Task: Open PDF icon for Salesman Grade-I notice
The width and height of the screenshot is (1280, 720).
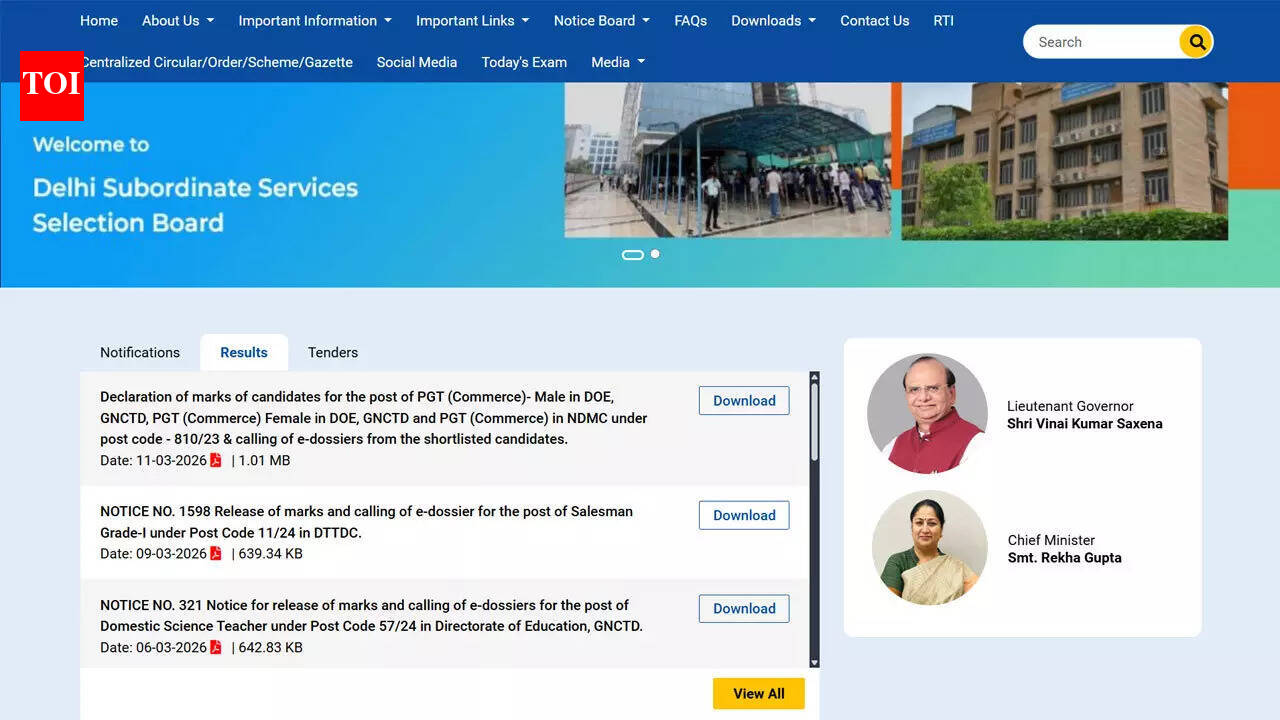Action: (216, 553)
